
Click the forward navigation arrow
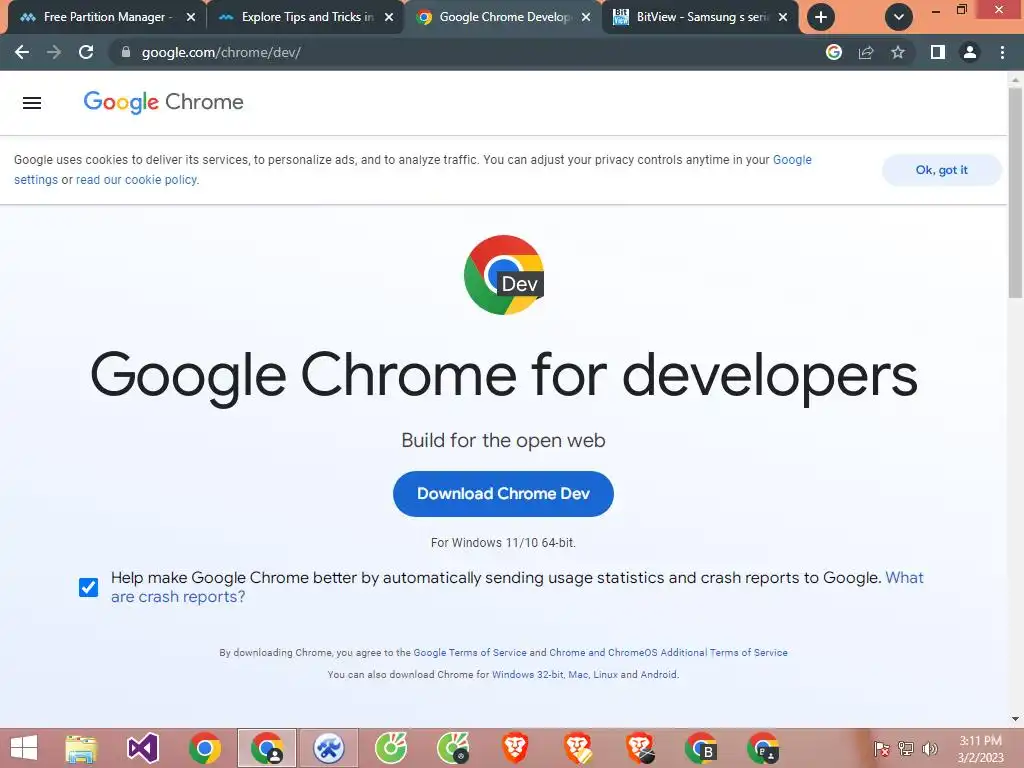[54, 52]
